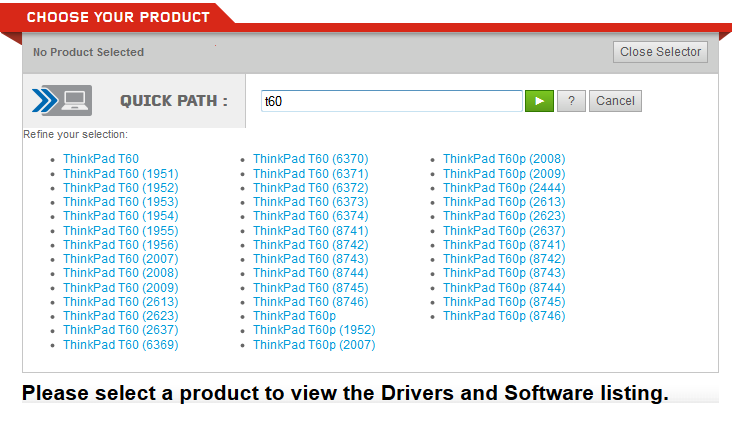733x425 pixels.
Task: Pick ThinkPad T60p (8746)
Action: point(504,316)
